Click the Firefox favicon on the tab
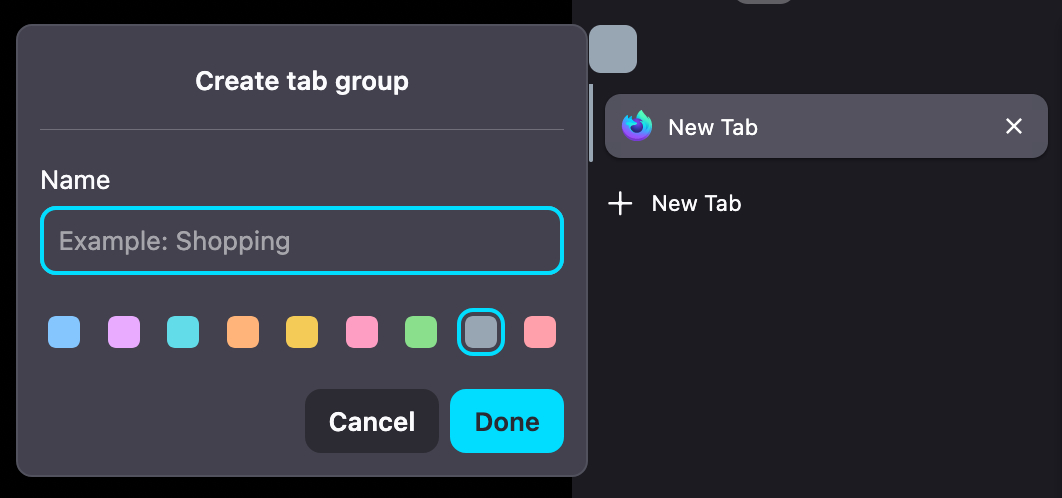The width and height of the screenshot is (1062, 498). [x=637, y=127]
